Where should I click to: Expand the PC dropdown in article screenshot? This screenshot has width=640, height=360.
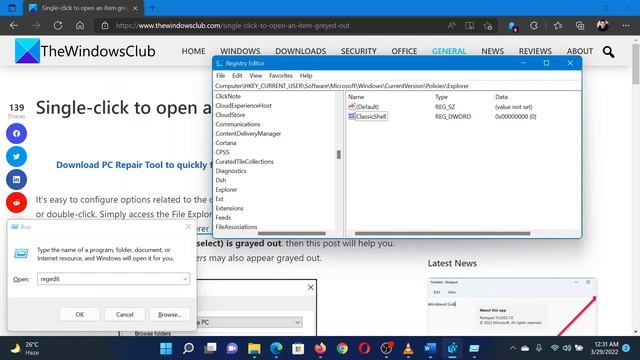(x=298, y=322)
